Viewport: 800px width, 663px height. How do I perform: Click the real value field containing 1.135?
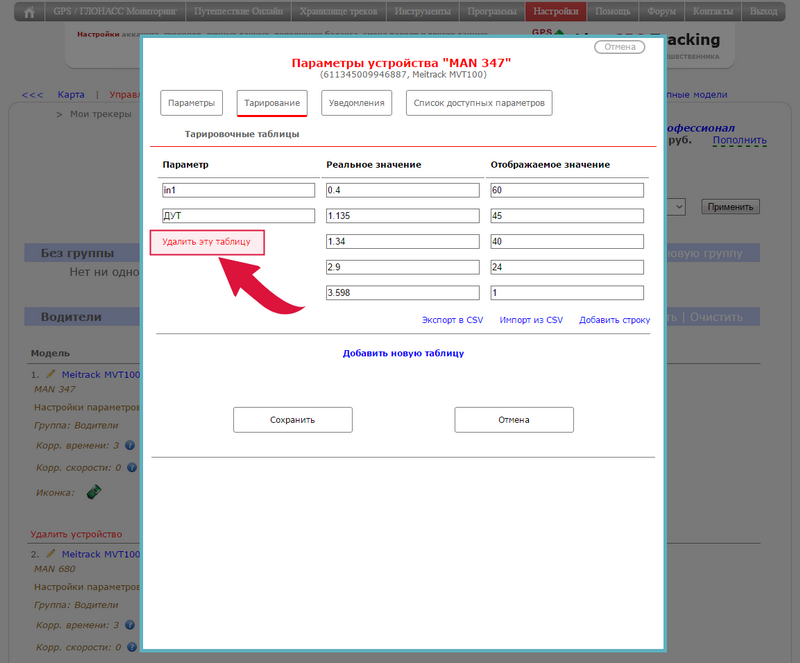403,215
